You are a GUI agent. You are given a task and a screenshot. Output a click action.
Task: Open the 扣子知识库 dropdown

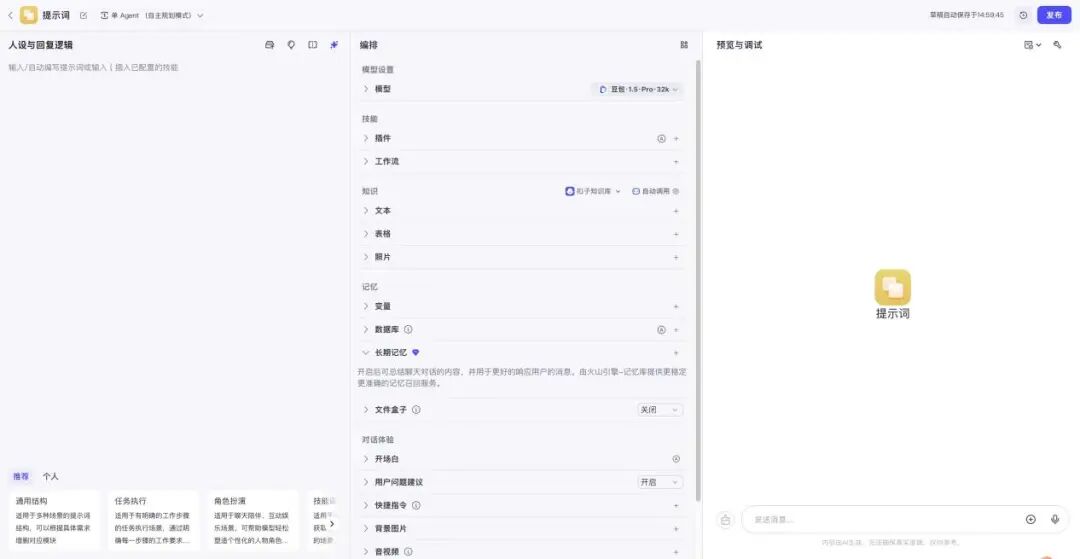click(x=593, y=191)
